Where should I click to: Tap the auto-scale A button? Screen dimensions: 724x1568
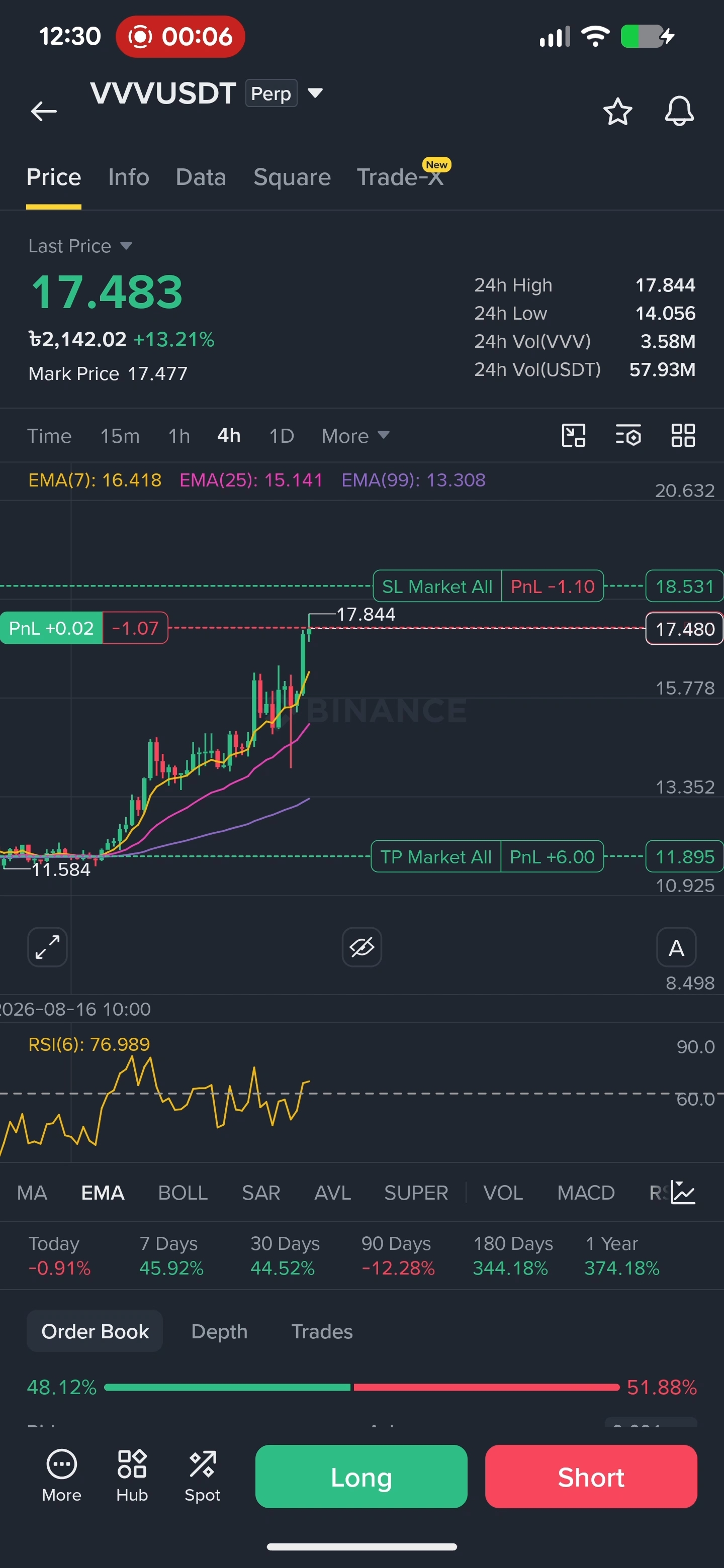tap(676, 946)
